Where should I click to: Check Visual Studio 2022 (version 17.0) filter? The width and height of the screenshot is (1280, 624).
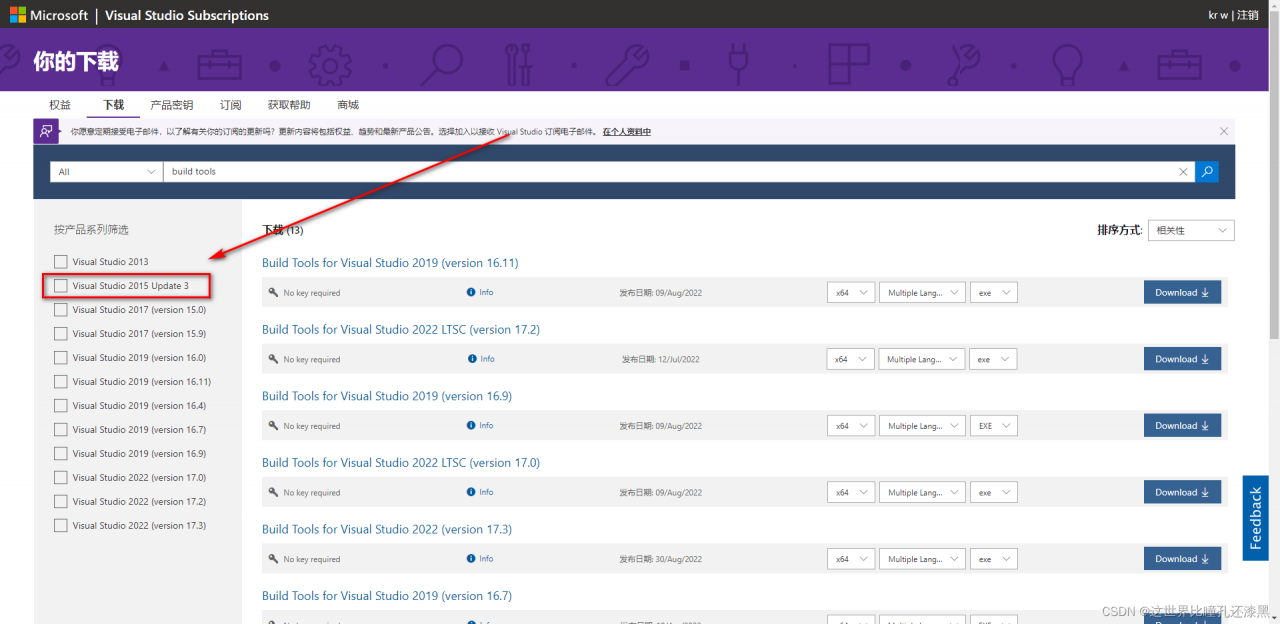tap(61, 478)
